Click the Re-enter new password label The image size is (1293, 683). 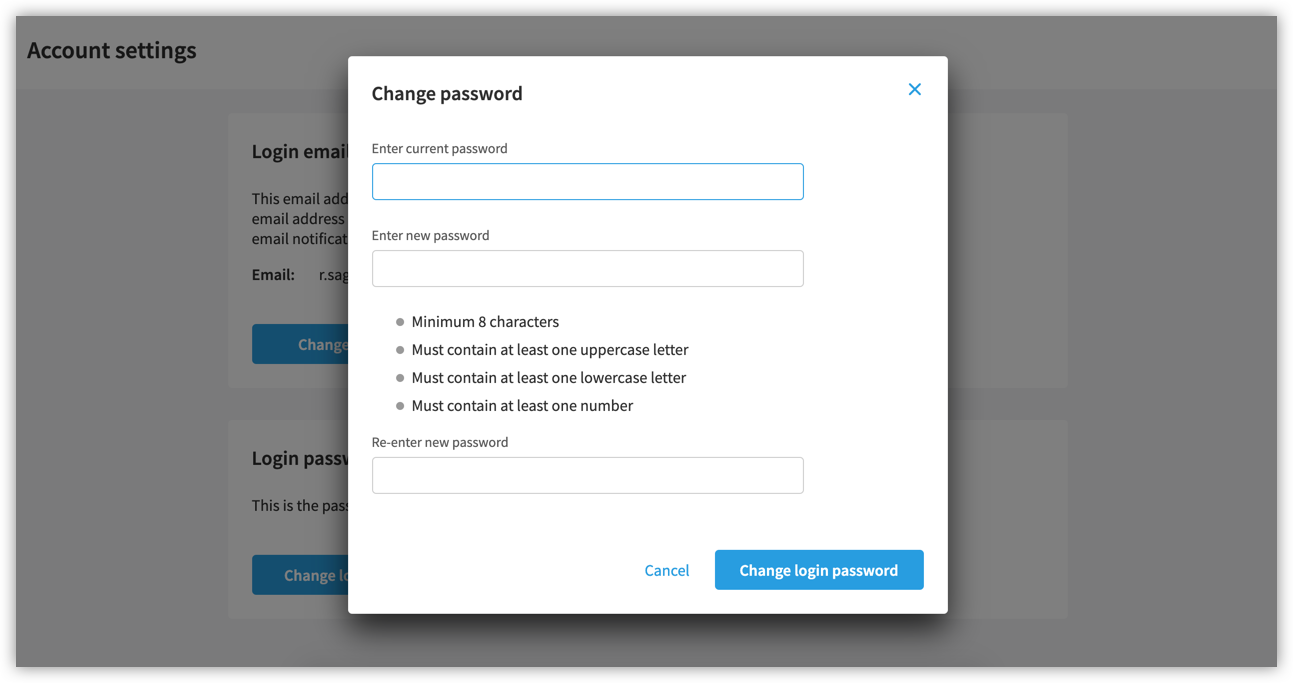pos(440,442)
